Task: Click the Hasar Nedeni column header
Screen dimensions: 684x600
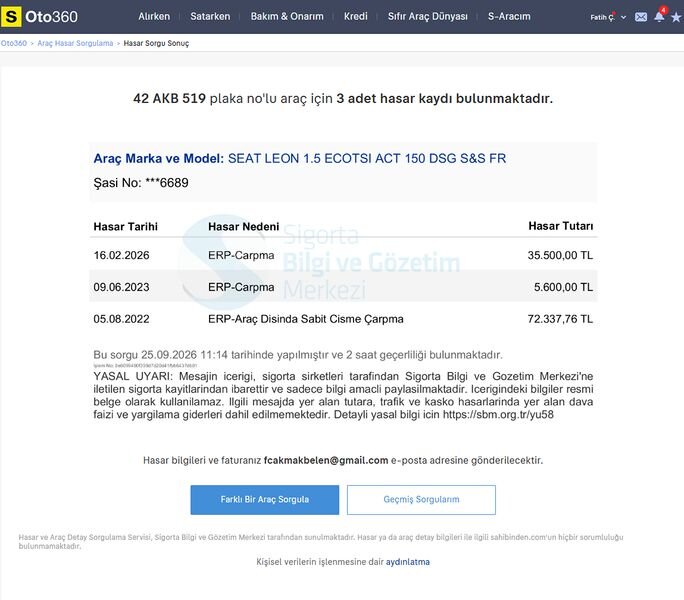Action: tap(243, 226)
